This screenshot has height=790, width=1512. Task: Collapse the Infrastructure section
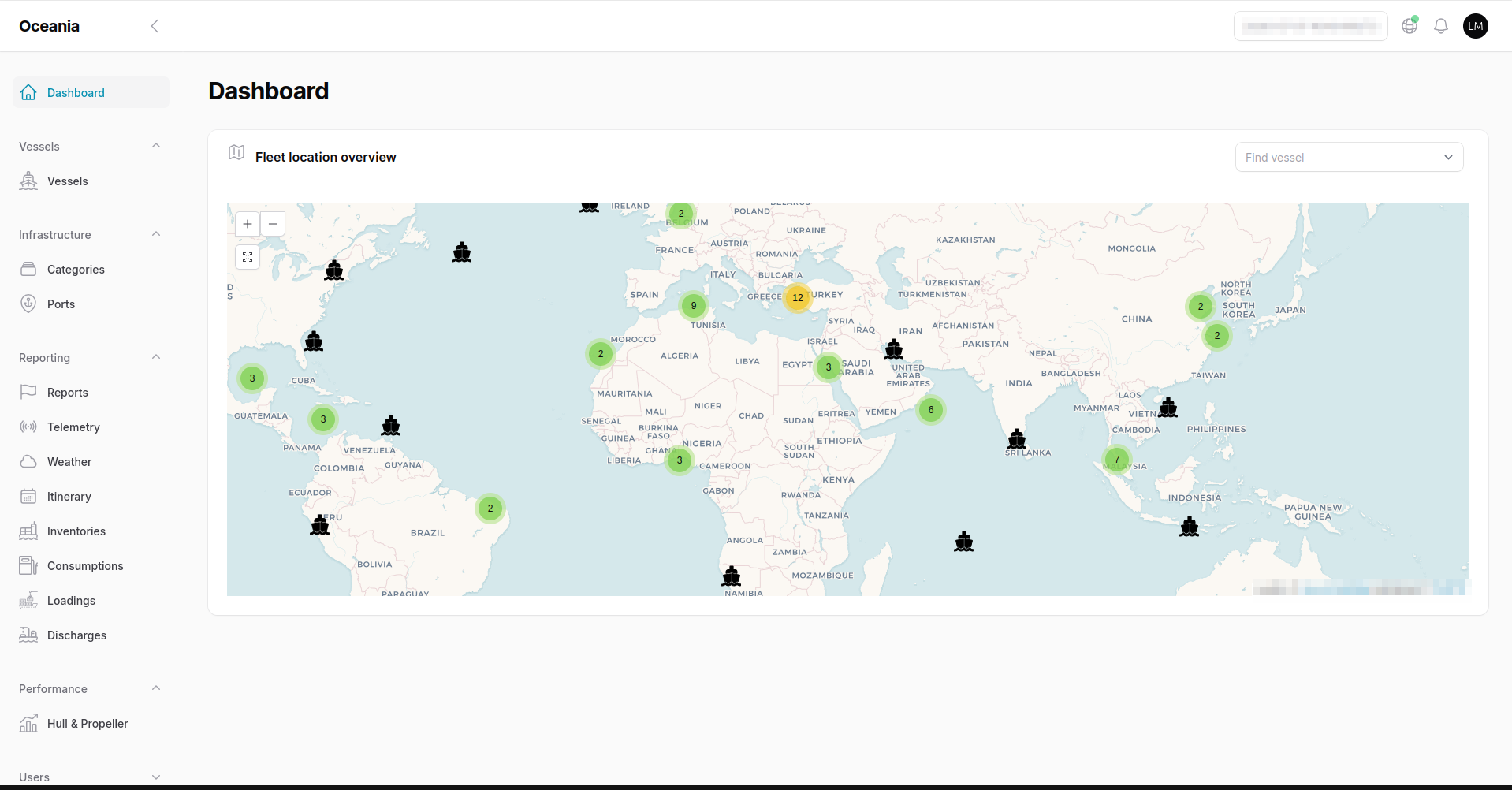pyautogui.click(x=156, y=234)
